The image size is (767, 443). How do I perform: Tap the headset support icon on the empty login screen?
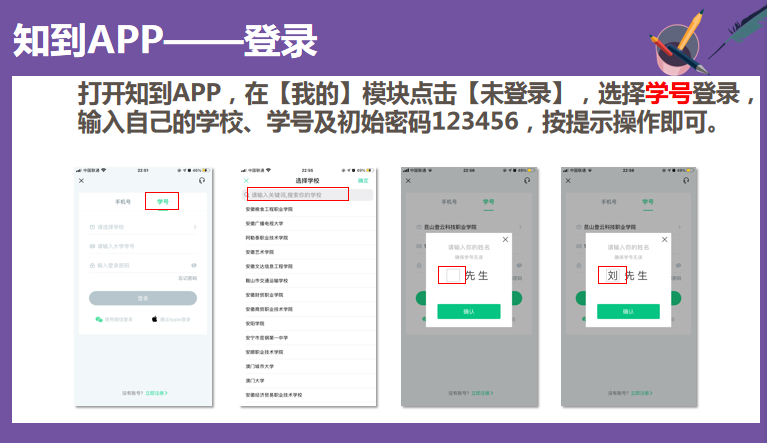[202, 180]
